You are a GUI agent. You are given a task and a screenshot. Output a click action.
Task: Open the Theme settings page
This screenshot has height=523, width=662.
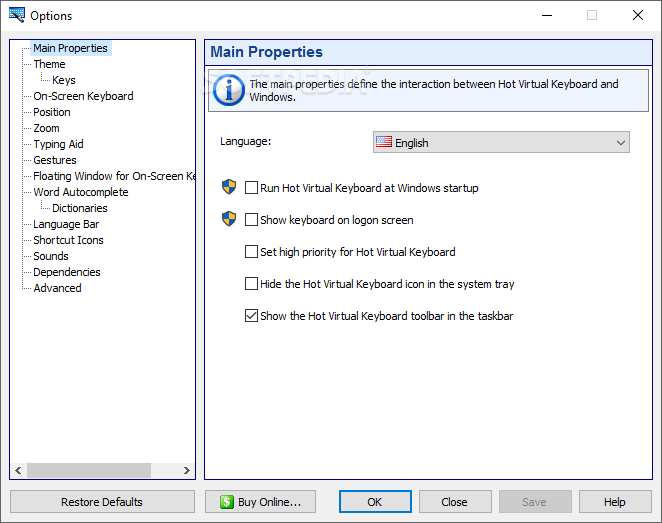[x=49, y=64]
